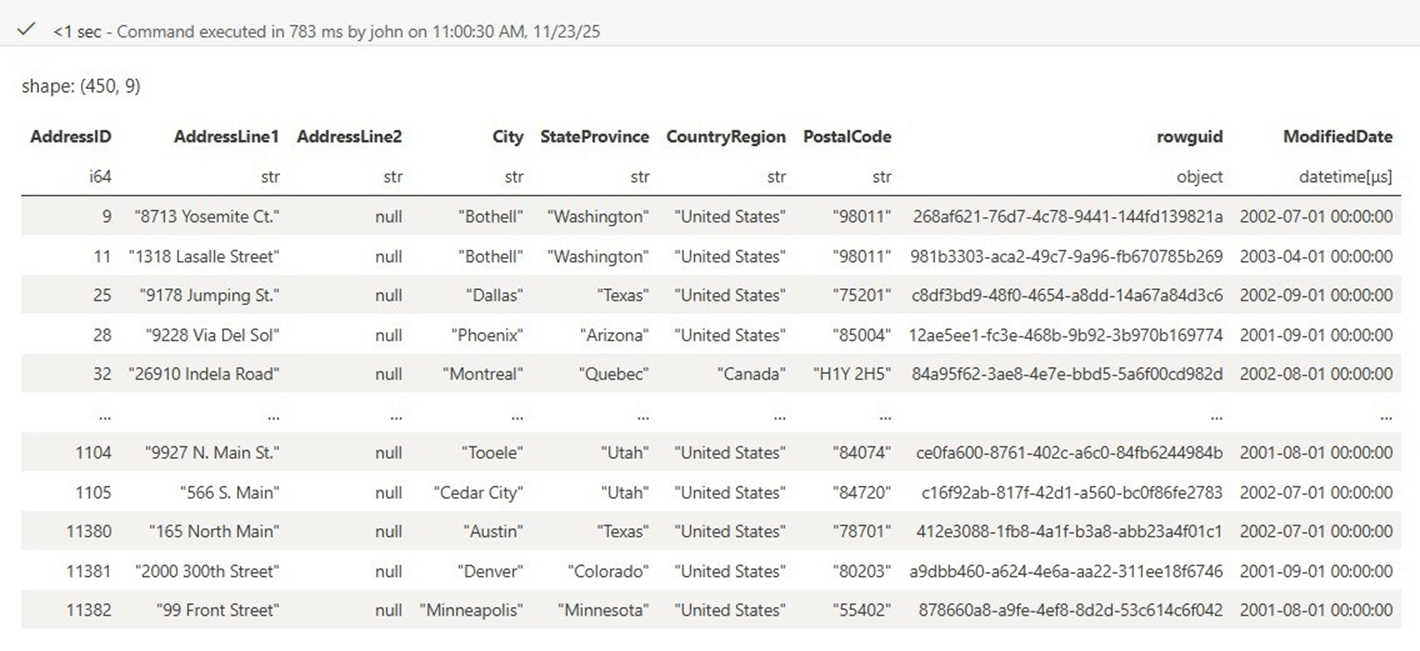This screenshot has width=1420, height=651.
Task: Click the City column header
Action: [507, 136]
